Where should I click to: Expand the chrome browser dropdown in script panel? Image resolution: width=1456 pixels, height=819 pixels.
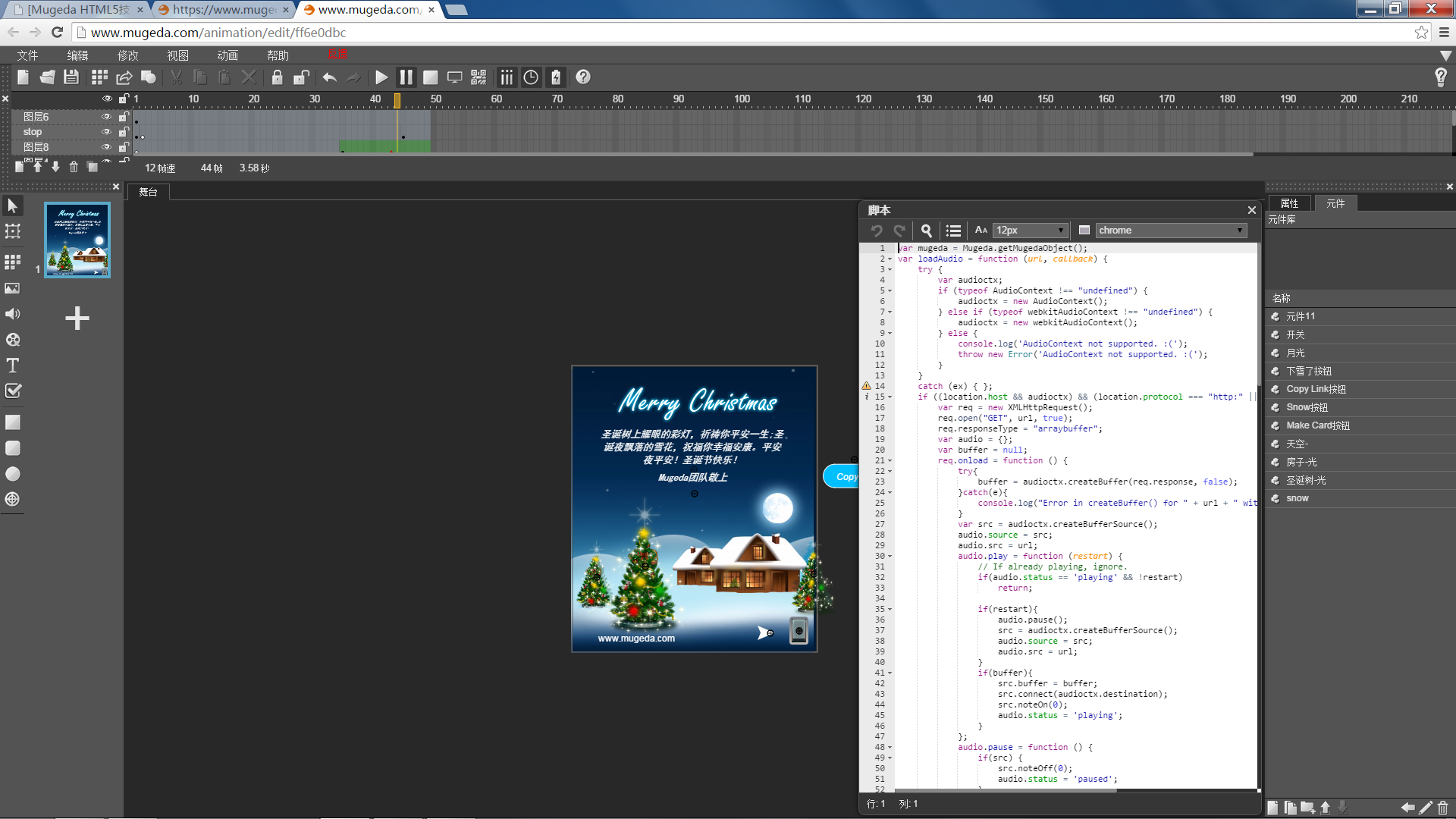coord(1243,230)
